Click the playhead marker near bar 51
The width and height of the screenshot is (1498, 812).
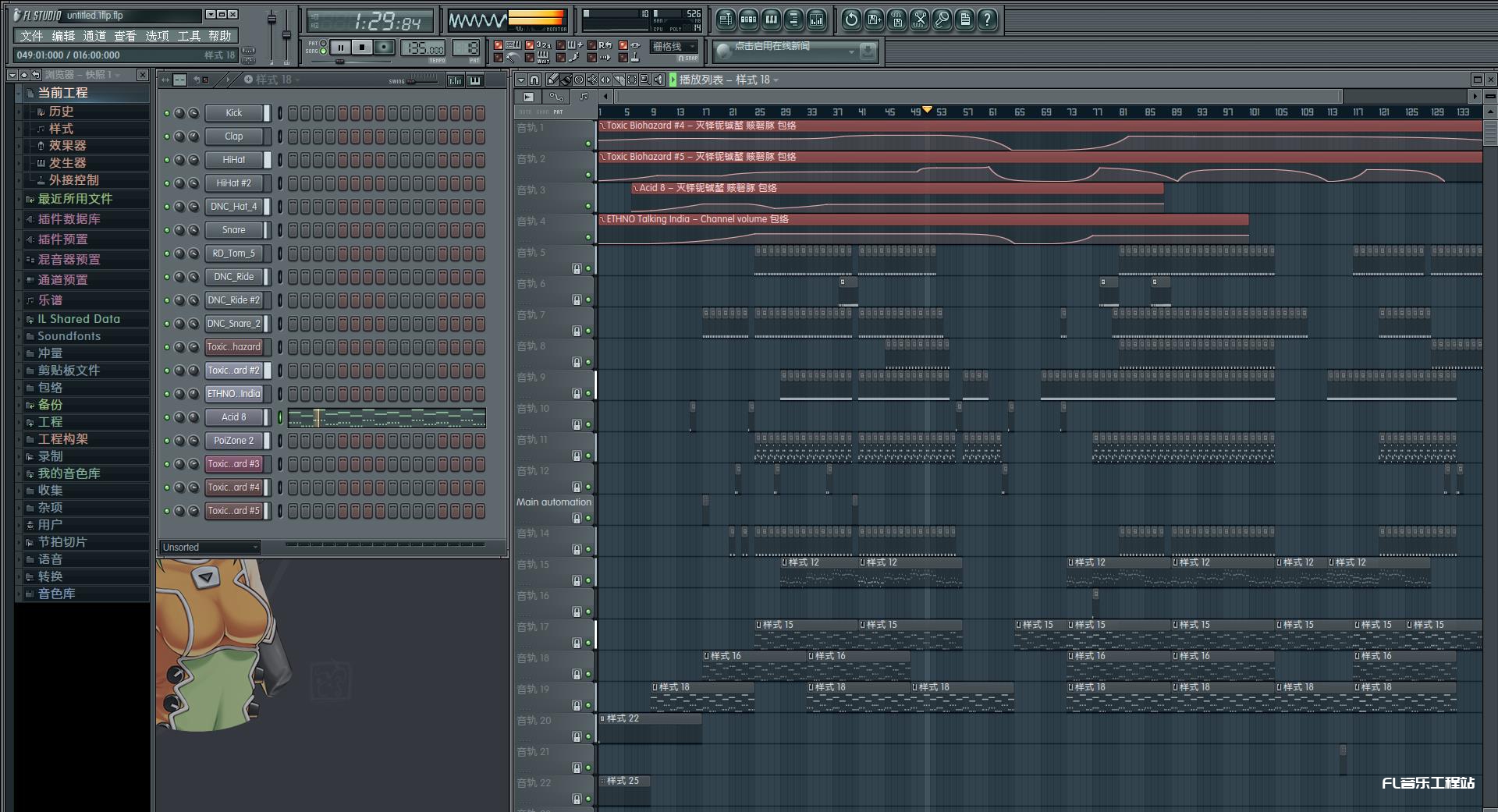(927, 110)
